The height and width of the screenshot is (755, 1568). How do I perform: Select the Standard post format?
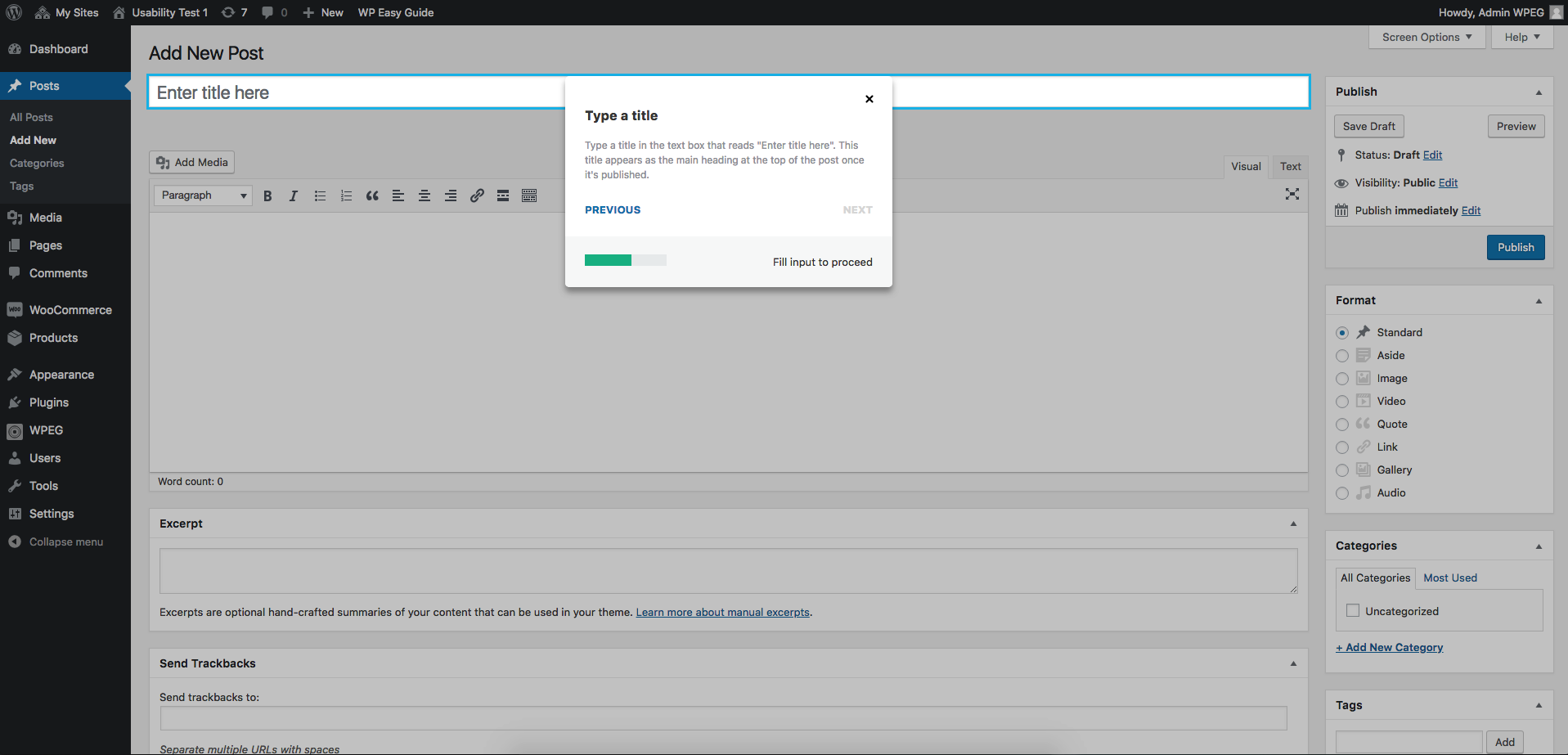point(1342,333)
